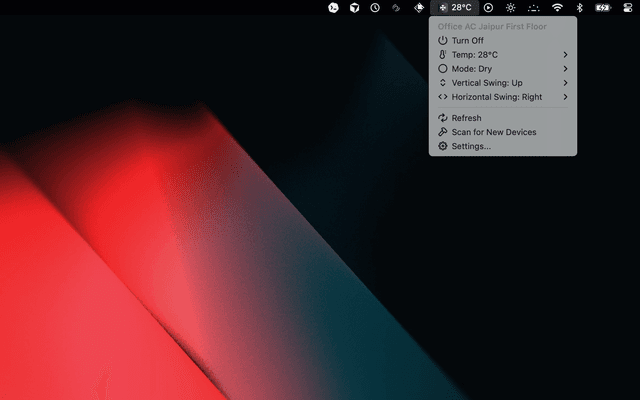Open Settings... from the AC menu
This screenshot has height=400, width=640.
tap(503, 146)
